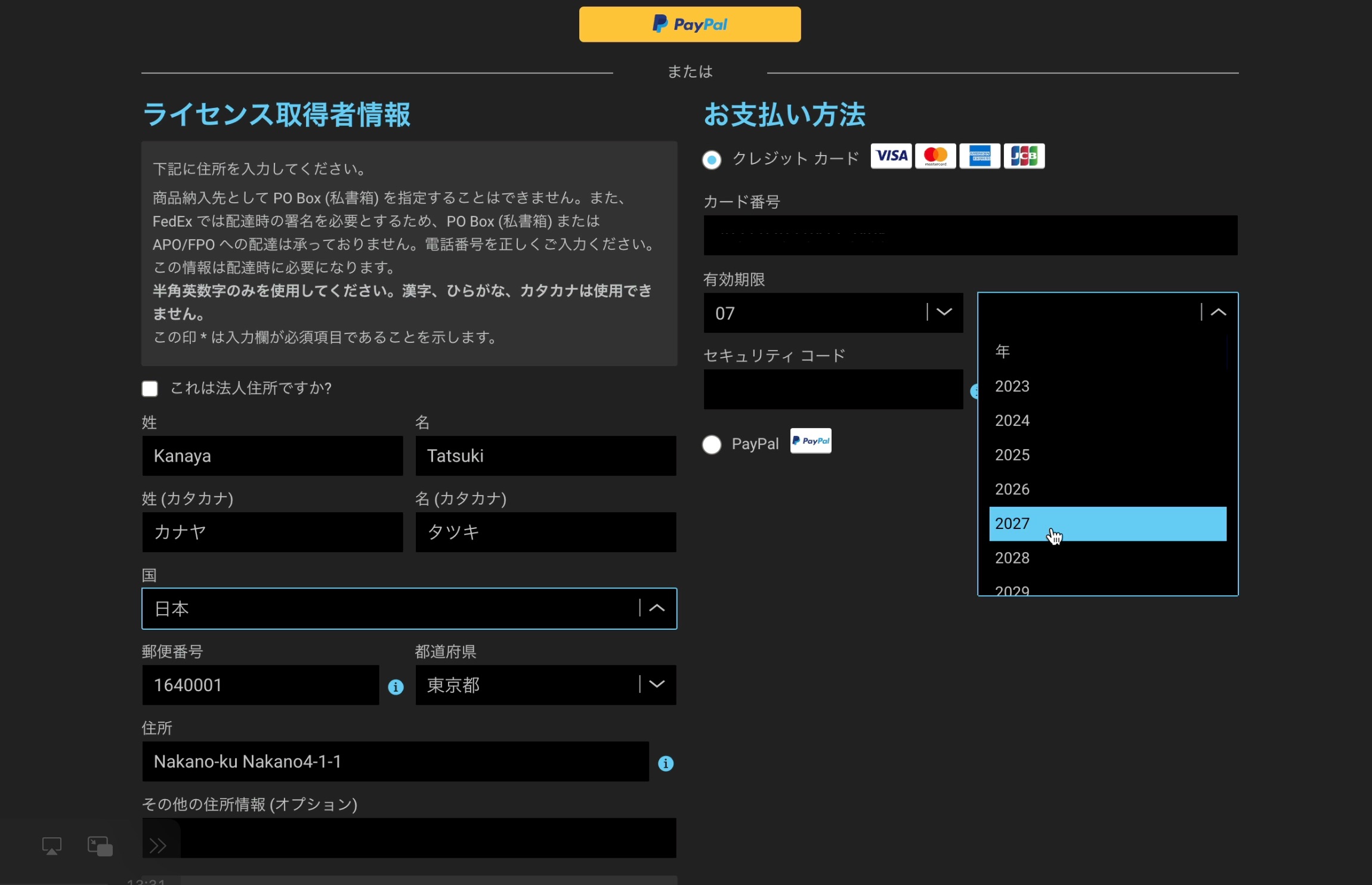Click the クレジット カード label text

point(796,159)
